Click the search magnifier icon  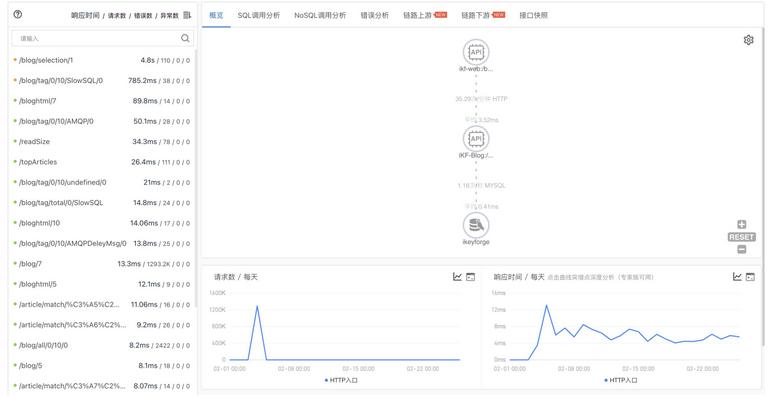coord(185,38)
